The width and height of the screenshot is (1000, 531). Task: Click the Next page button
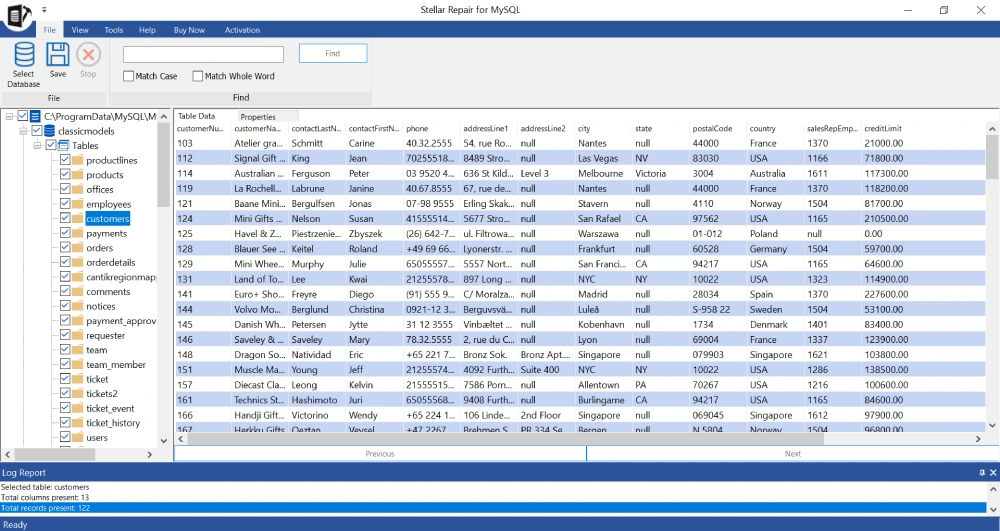coord(793,454)
